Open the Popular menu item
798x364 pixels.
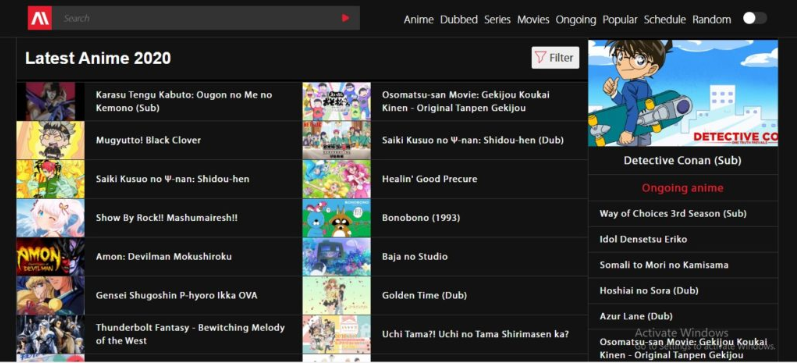click(x=620, y=20)
